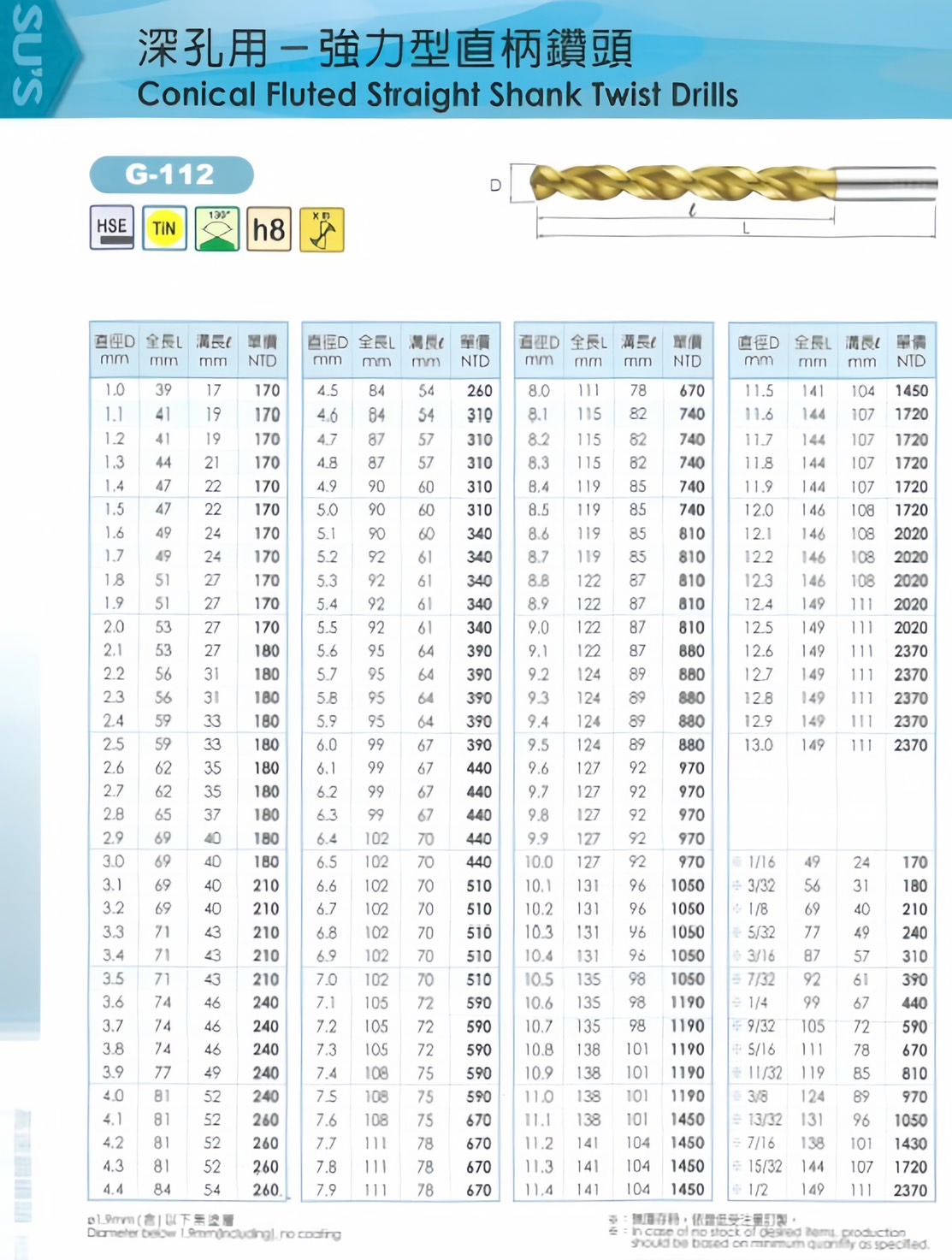Click diameter cell 11.4 in third table
Screen dimensions: 952x1260
click(x=539, y=1189)
